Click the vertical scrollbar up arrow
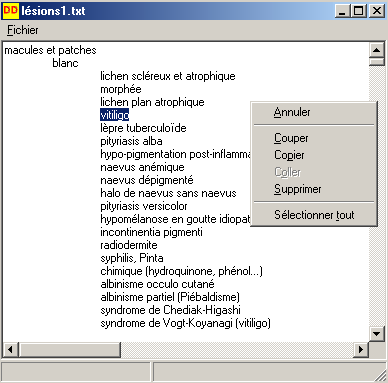The height and width of the screenshot is (383, 388). pos(377,50)
